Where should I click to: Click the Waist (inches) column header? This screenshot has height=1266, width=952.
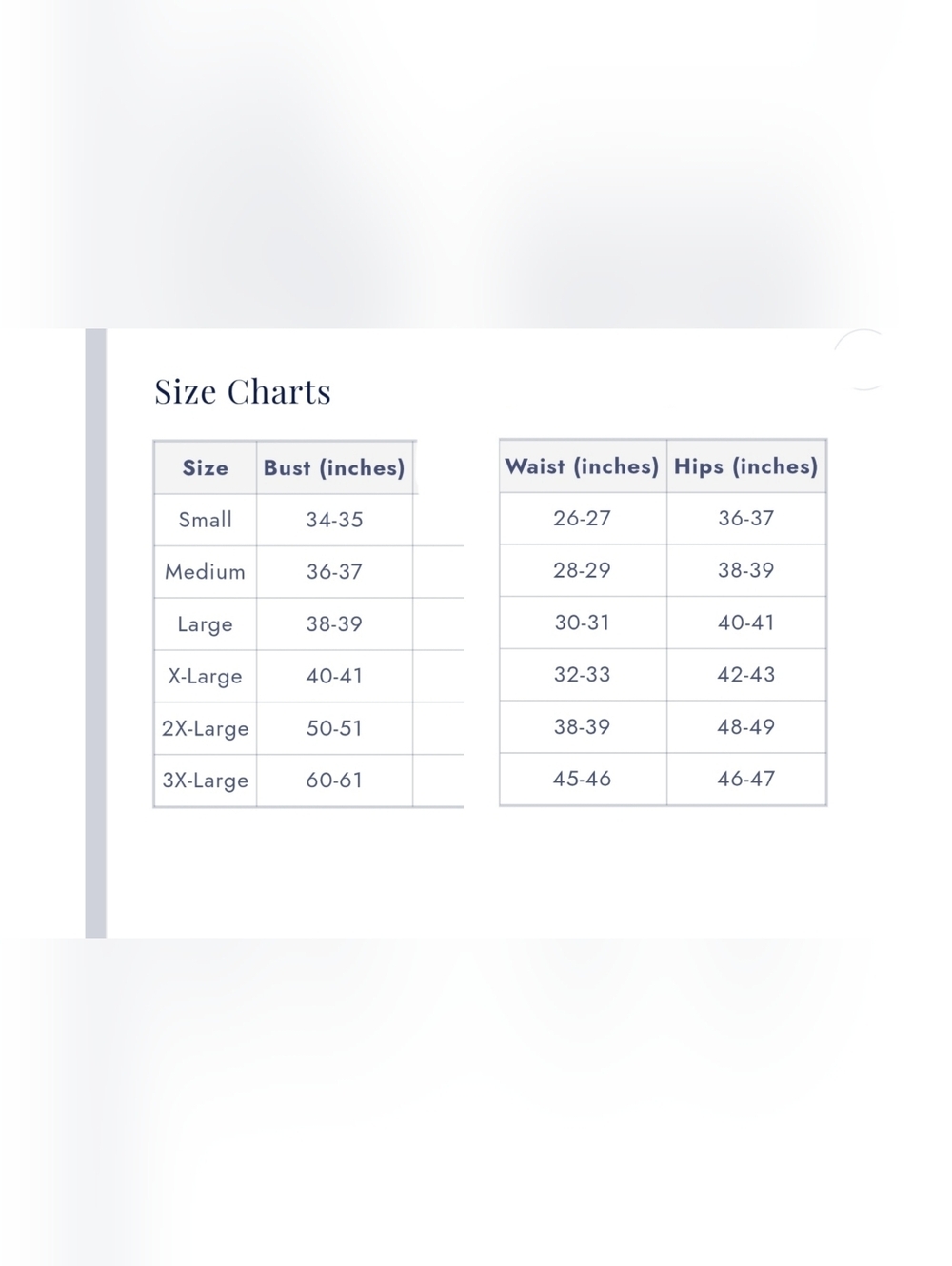(583, 466)
